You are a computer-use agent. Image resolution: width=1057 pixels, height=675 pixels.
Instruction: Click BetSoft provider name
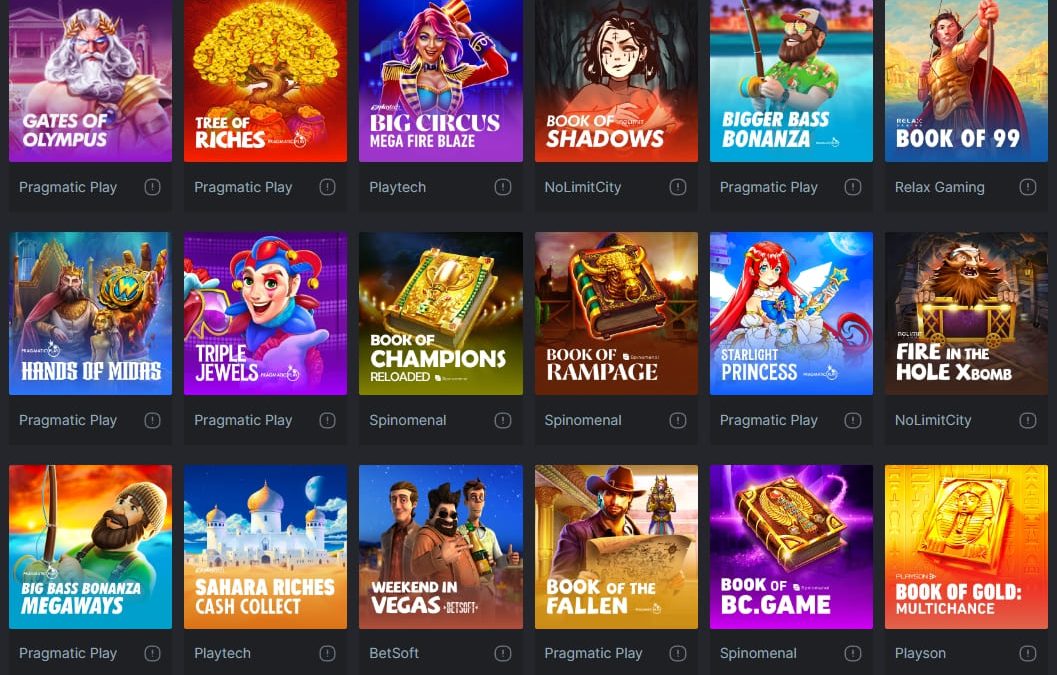pyautogui.click(x=394, y=653)
